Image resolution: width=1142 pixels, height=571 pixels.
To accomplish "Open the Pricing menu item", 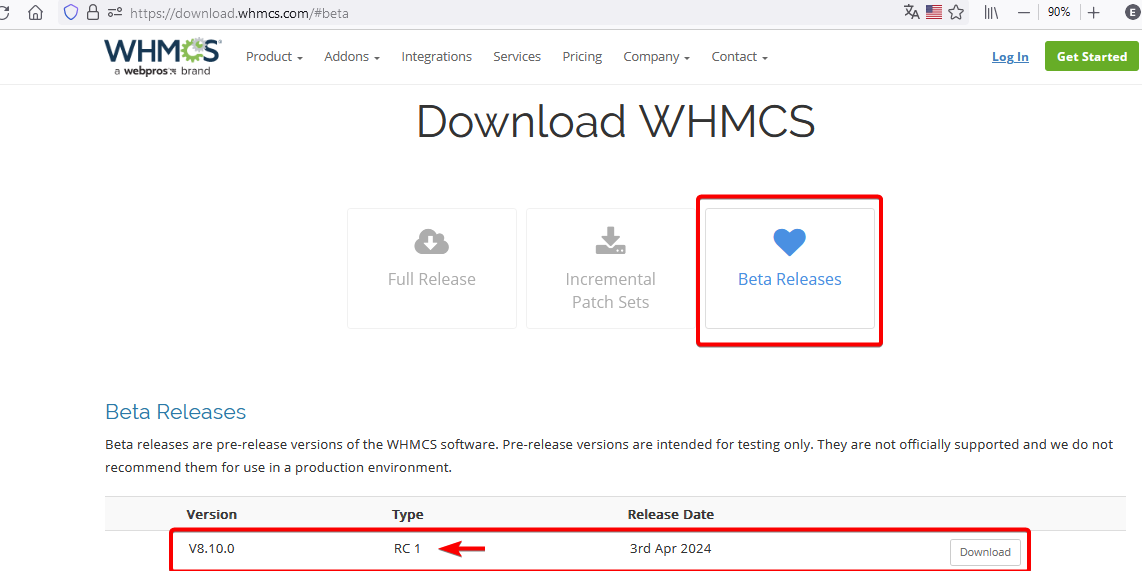I will 582,57.
